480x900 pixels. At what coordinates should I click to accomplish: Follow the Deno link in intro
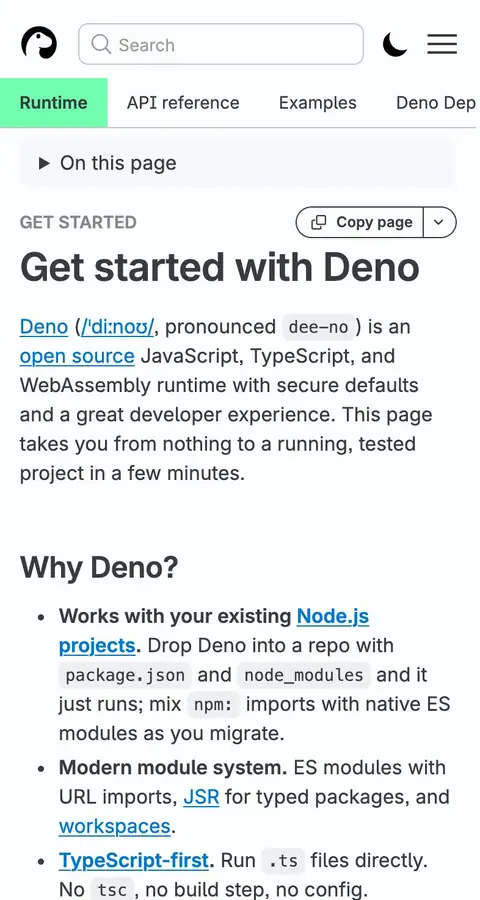pyautogui.click(x=44, y=327)
